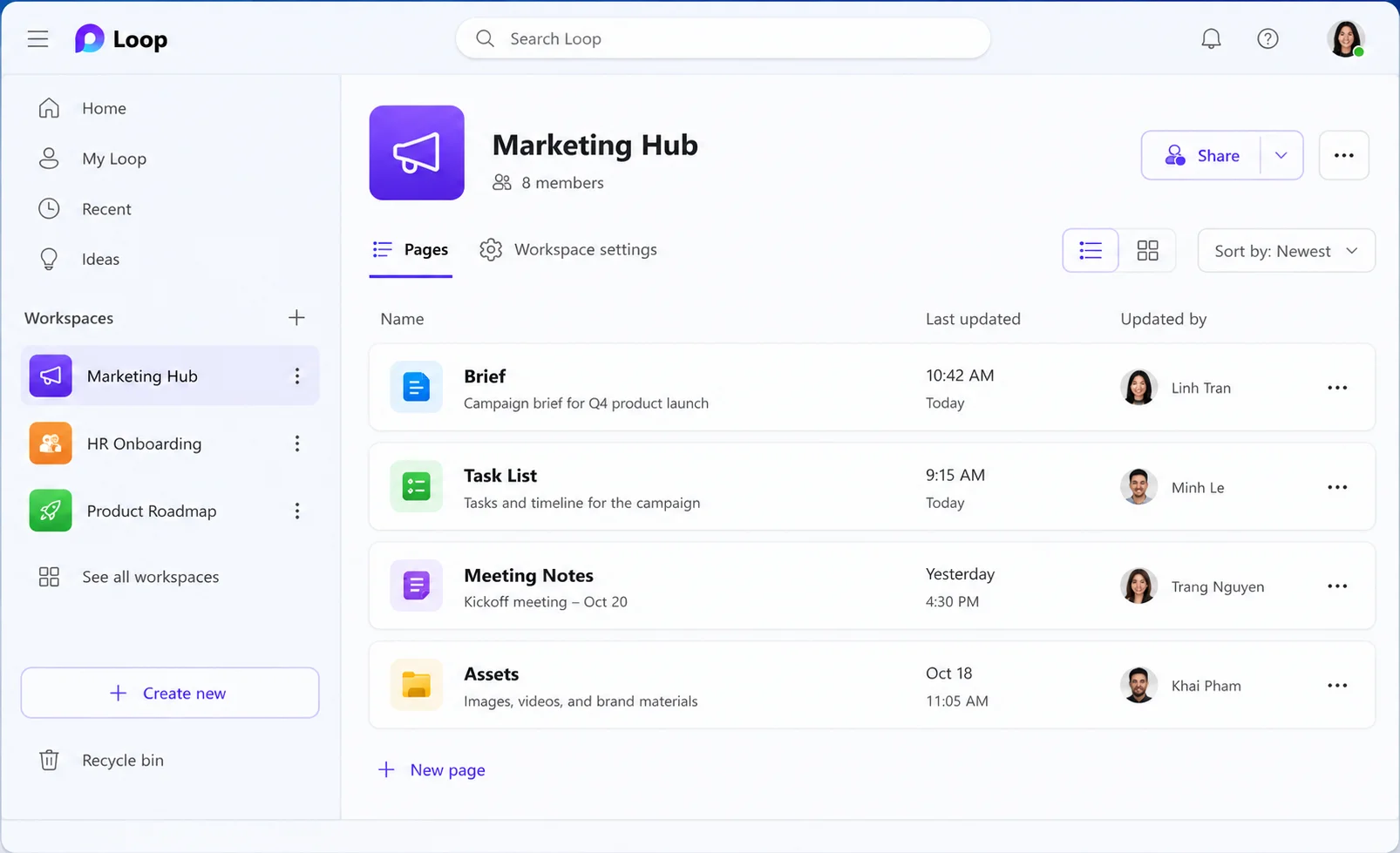Select the Product Roadmap workspace
The image size is (1400, 853).
(170, 511)
